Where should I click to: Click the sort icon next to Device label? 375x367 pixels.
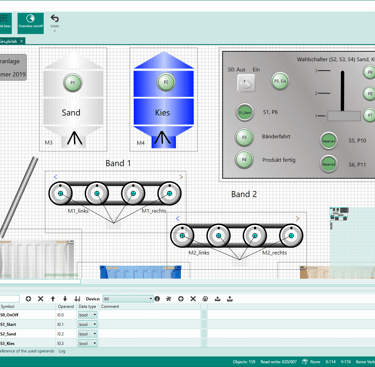(x=77, y=299)
